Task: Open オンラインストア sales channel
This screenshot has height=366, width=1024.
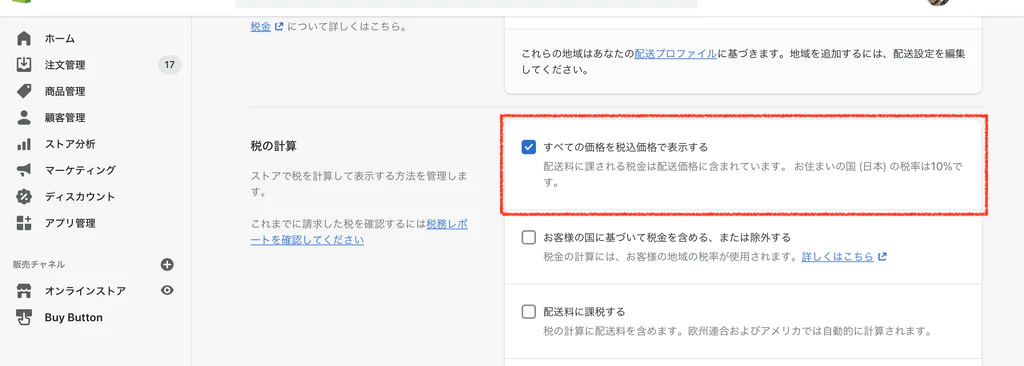Action: 86,291
